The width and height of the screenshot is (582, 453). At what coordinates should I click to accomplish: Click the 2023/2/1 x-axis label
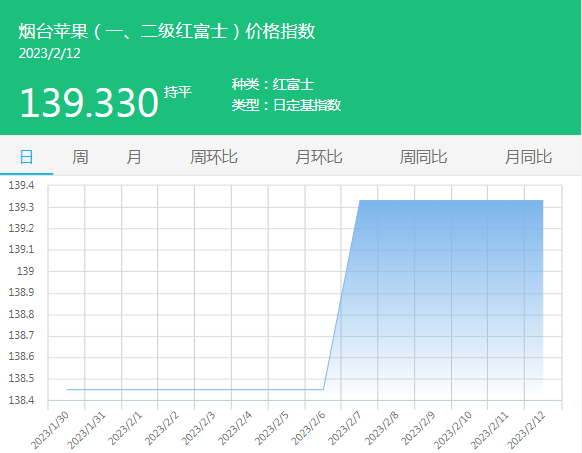point(125,428)
